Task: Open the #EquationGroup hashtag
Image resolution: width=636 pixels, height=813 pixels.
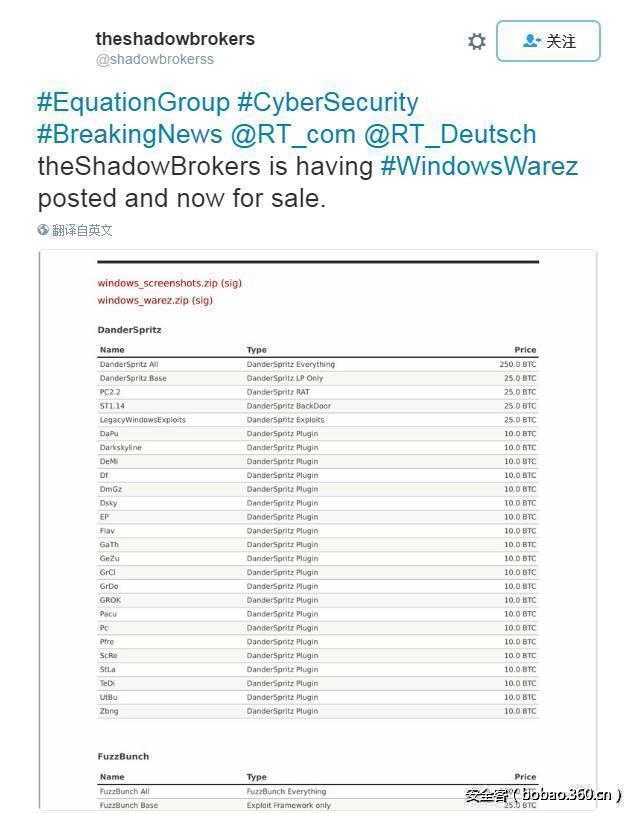Action: [133, 102]
